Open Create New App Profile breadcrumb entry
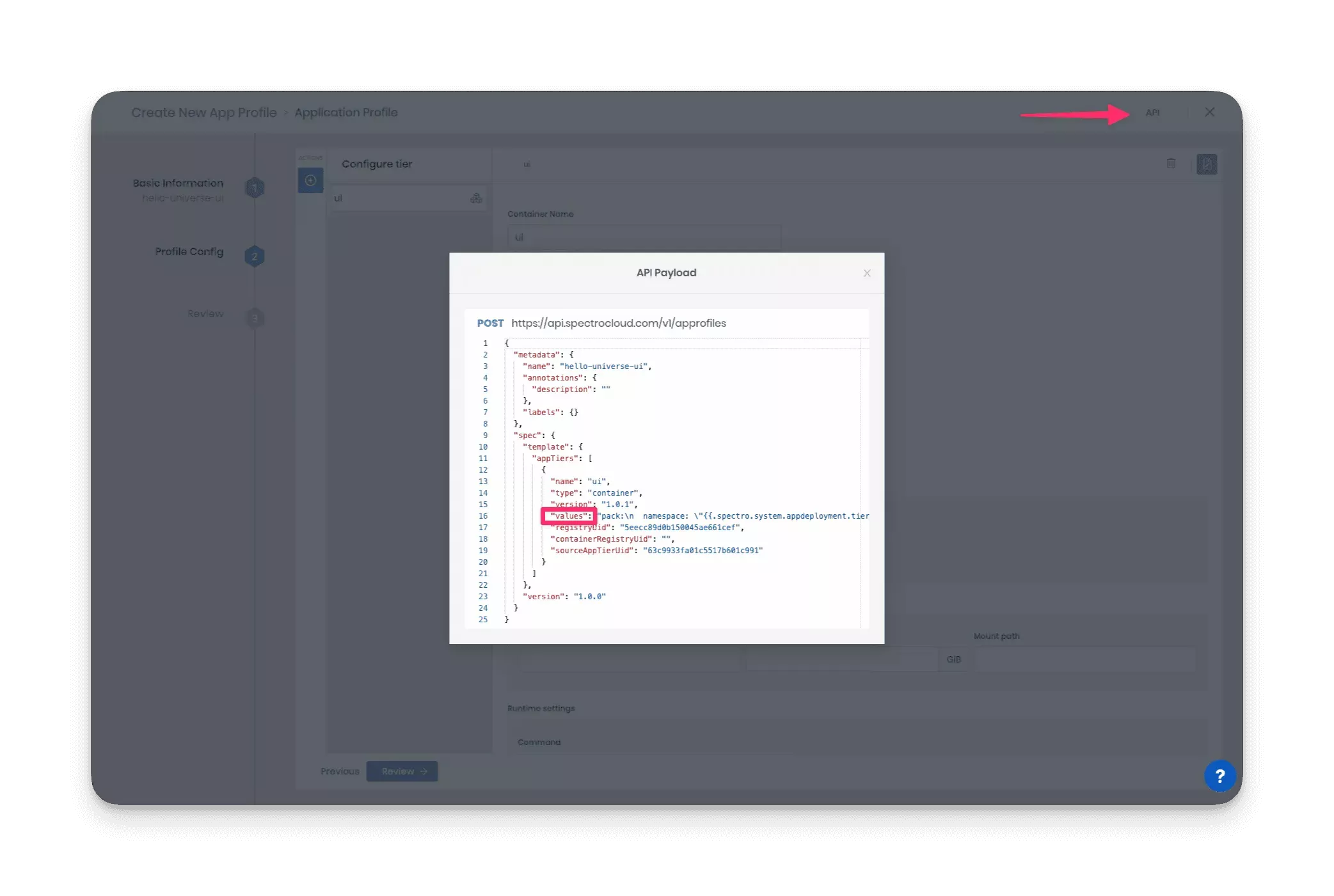The image size is (1334, 896). point(204,112)
